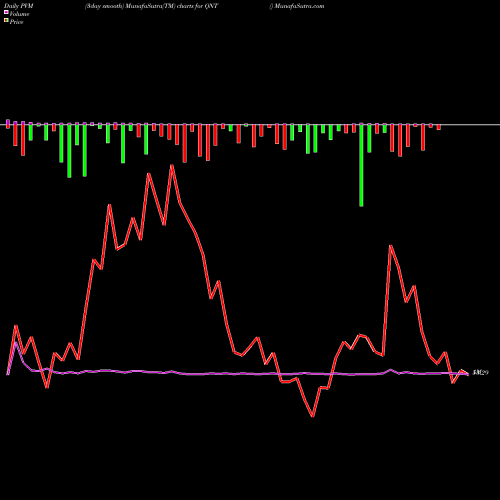Click the red-green Price legend swatch

coord(6,21)
